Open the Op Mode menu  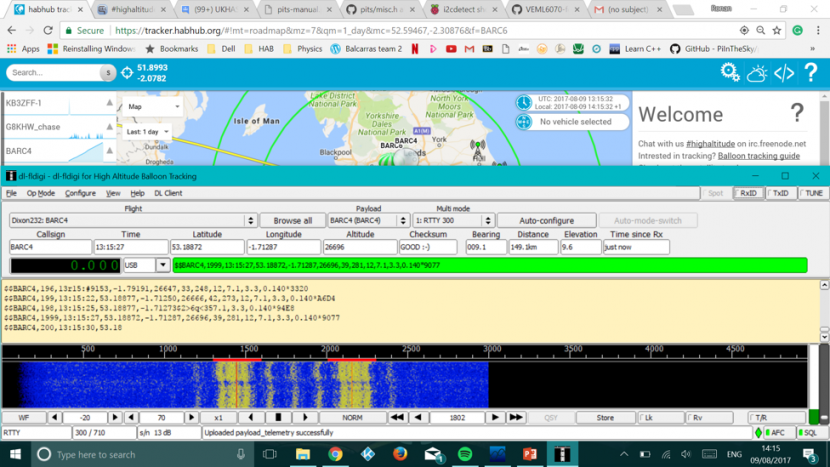pos(41,193)
